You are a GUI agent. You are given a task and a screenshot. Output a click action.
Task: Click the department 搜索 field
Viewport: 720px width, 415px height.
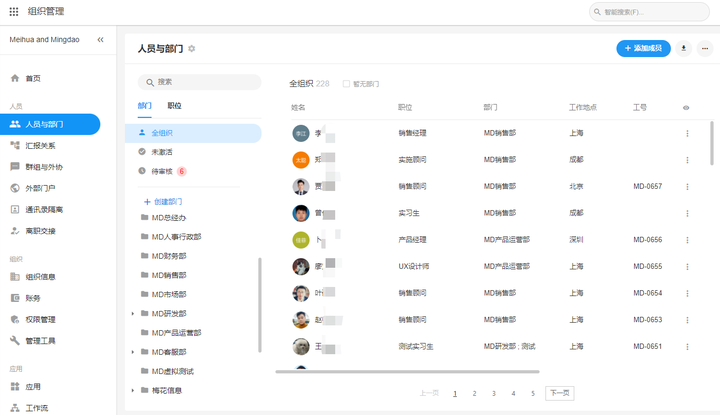200,82
